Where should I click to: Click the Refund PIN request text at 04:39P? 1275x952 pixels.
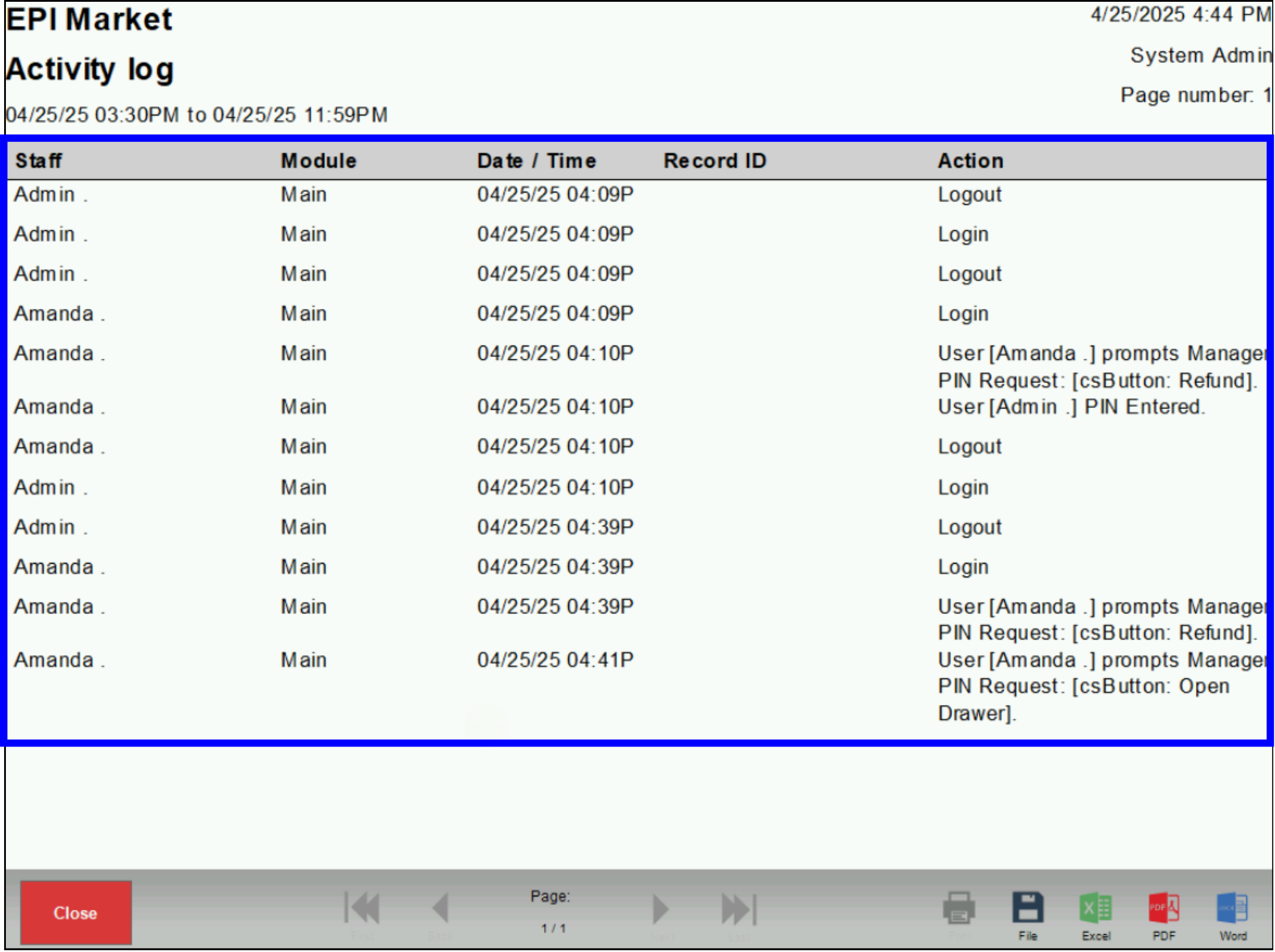click(x=1102, y=620)
